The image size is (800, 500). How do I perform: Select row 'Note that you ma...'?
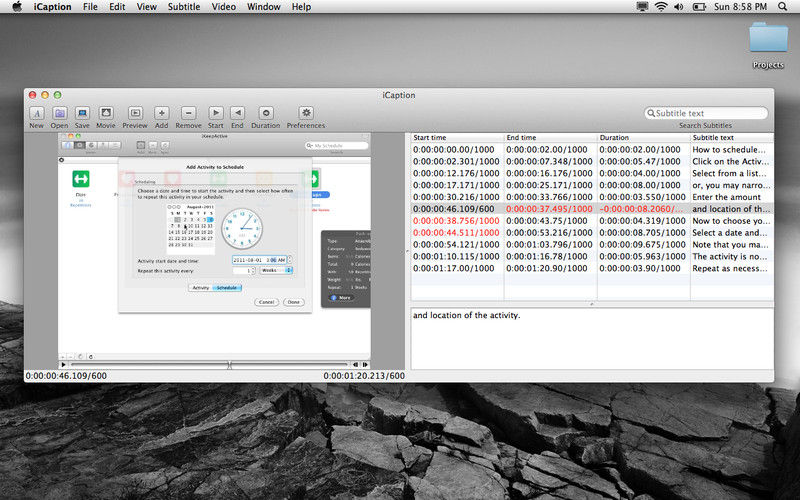click(592, 244)
